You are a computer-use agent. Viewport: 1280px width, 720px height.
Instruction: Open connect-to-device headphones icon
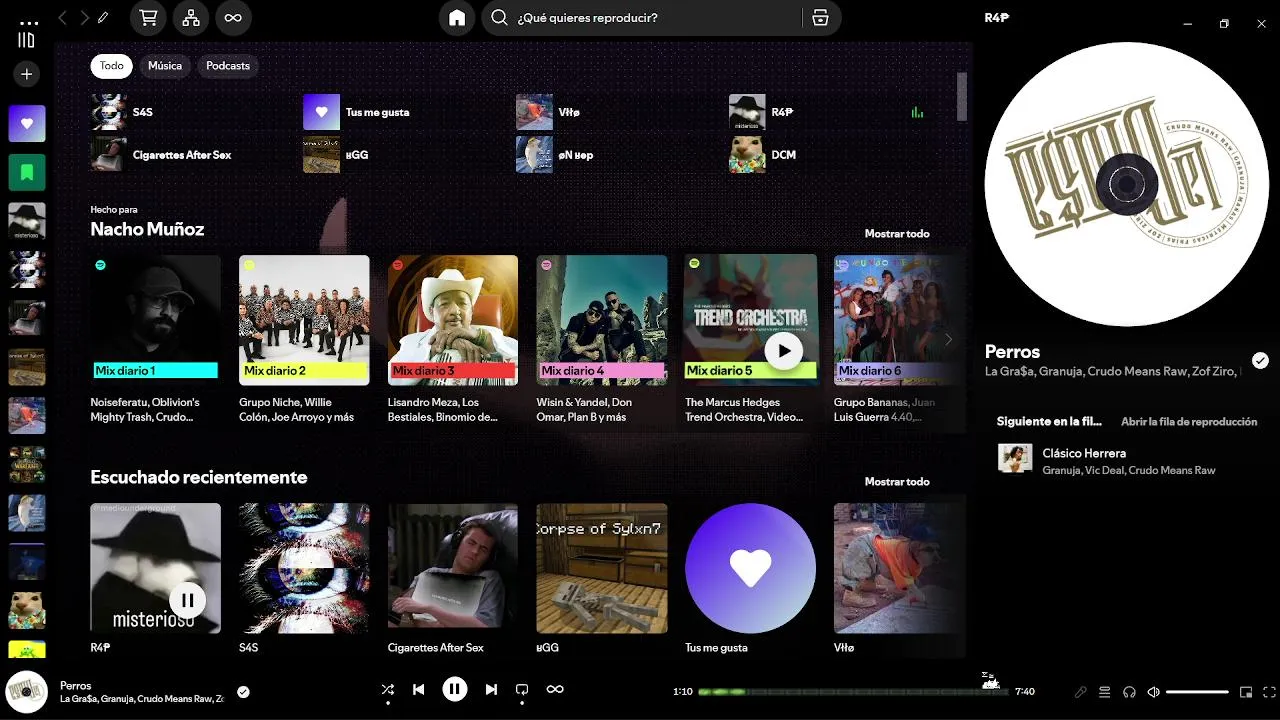click(1129, 692)
